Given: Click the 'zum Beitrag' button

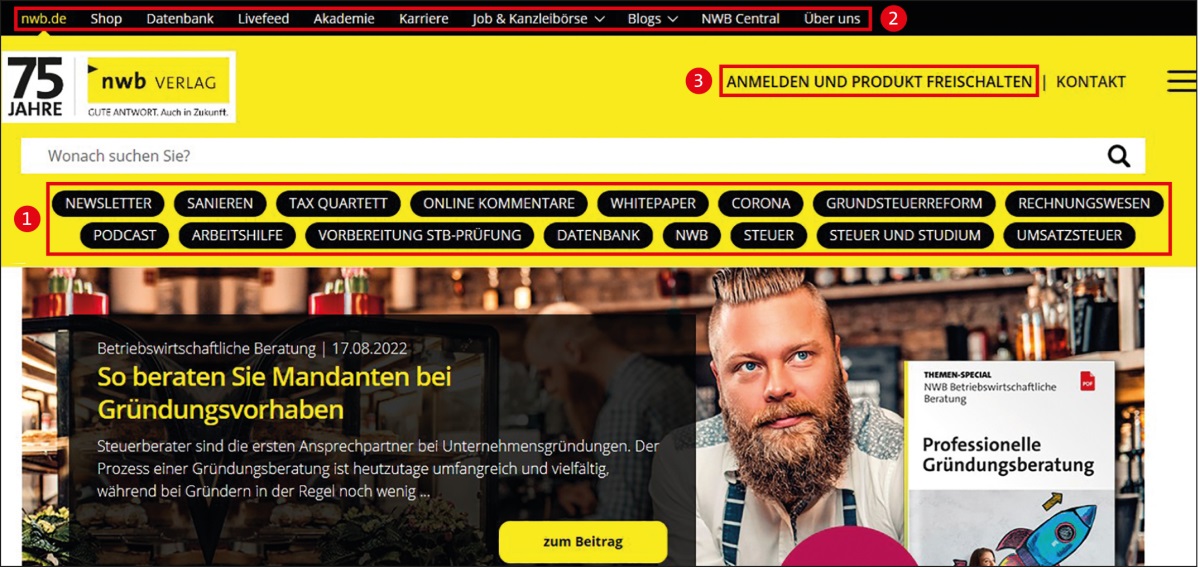Looking at the screenshot, I should click(x=583, y=541).
